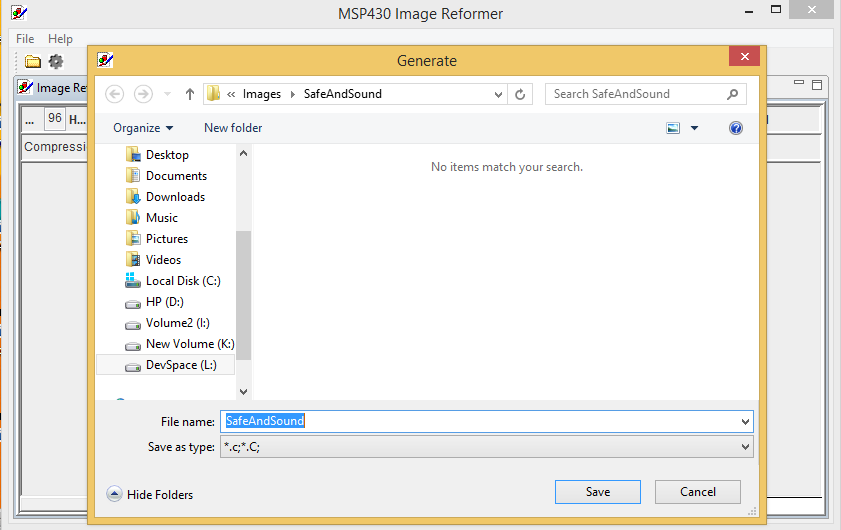Expand the Organize dropdown menu
This screenshot has width=841, height=530.
pos(143,128)
